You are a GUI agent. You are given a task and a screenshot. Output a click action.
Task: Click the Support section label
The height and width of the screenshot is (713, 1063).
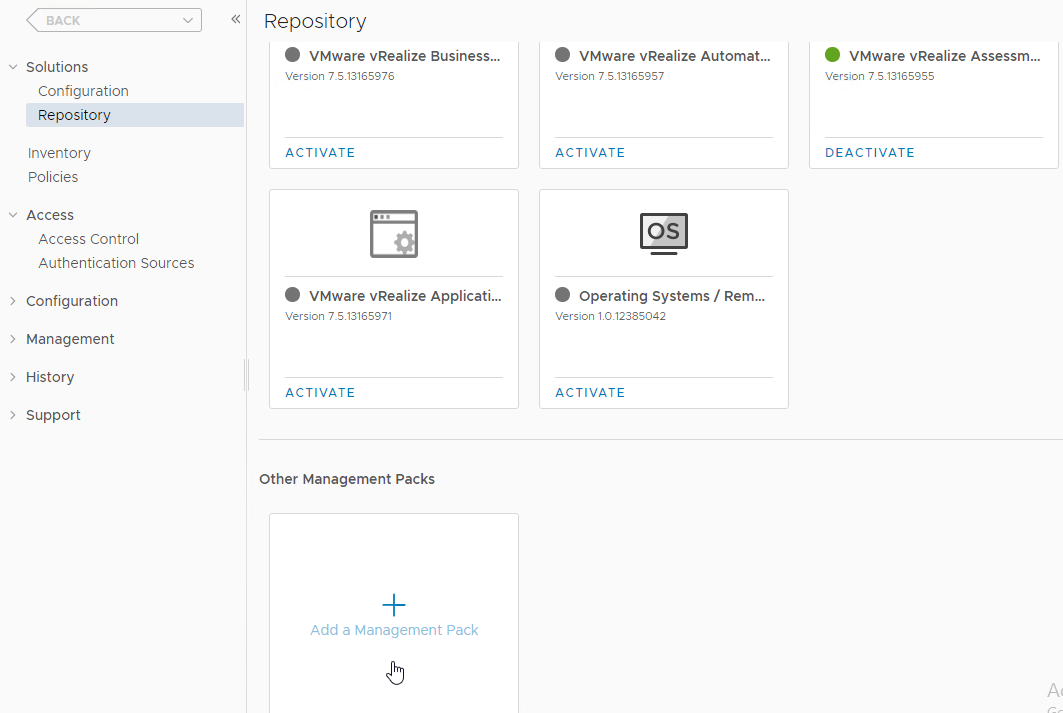[53, 415]
